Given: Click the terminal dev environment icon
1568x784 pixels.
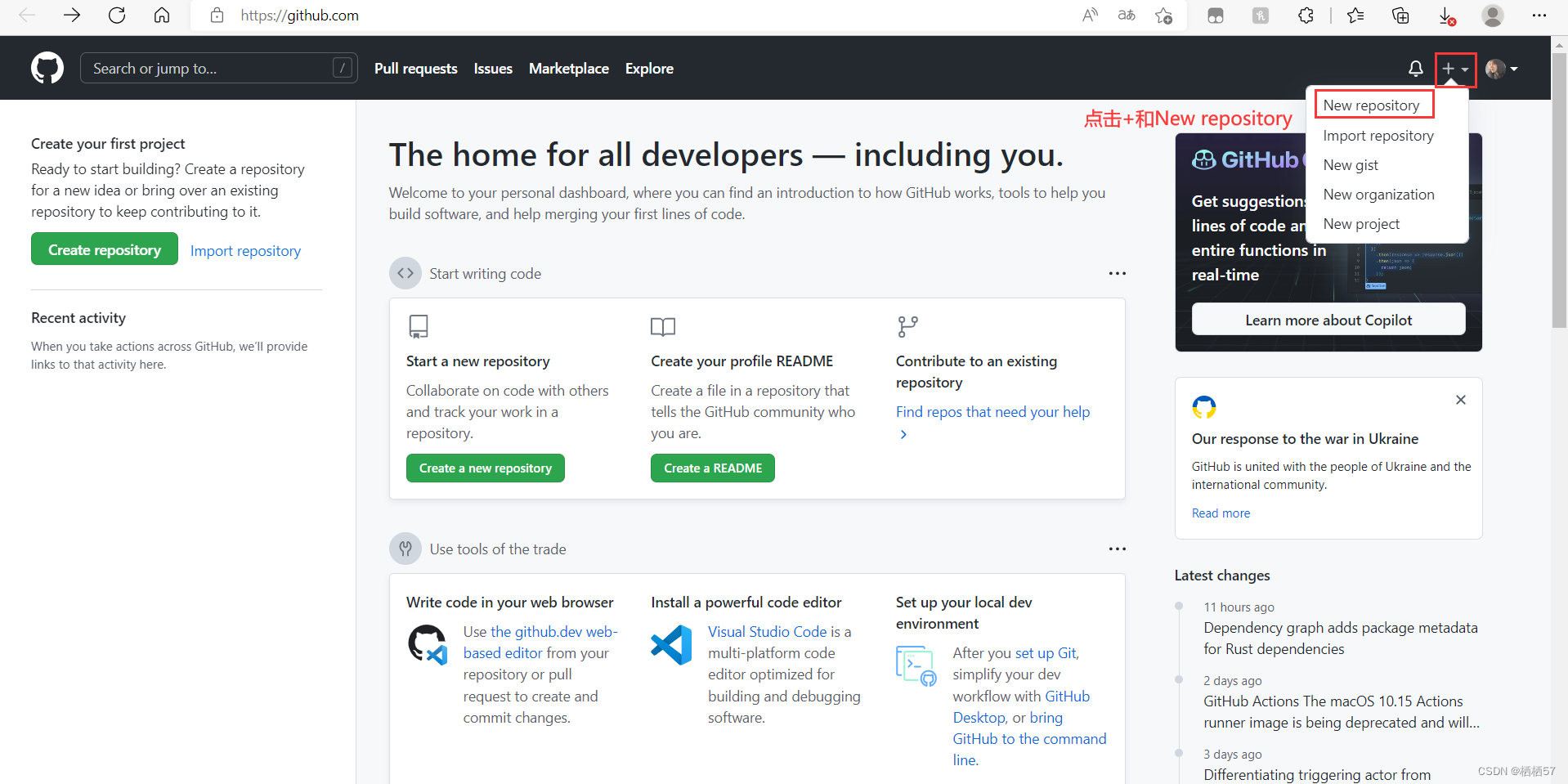Looking at the screenshot, I should [916, 665].
